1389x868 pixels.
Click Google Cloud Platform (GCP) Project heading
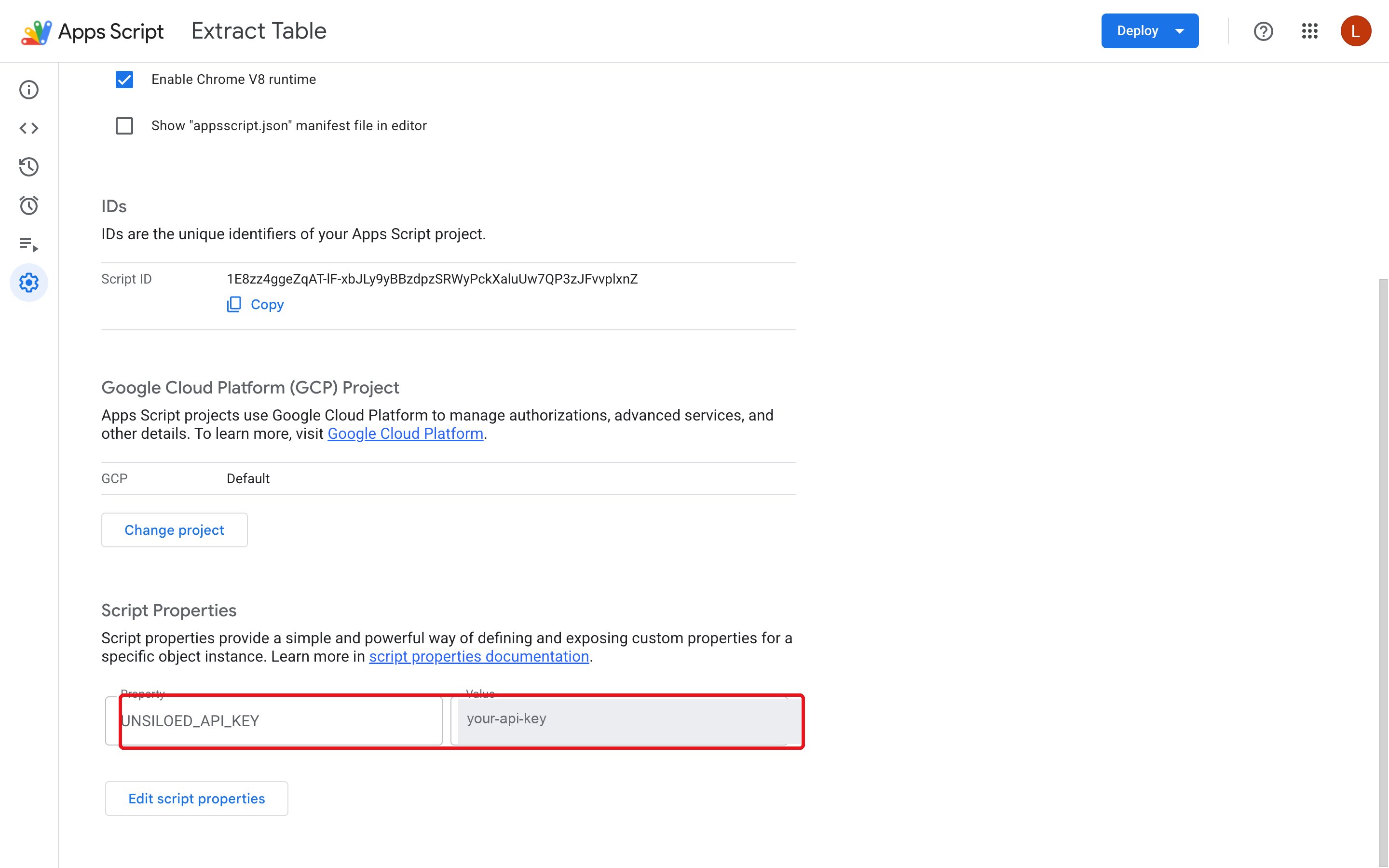(250, 388)
